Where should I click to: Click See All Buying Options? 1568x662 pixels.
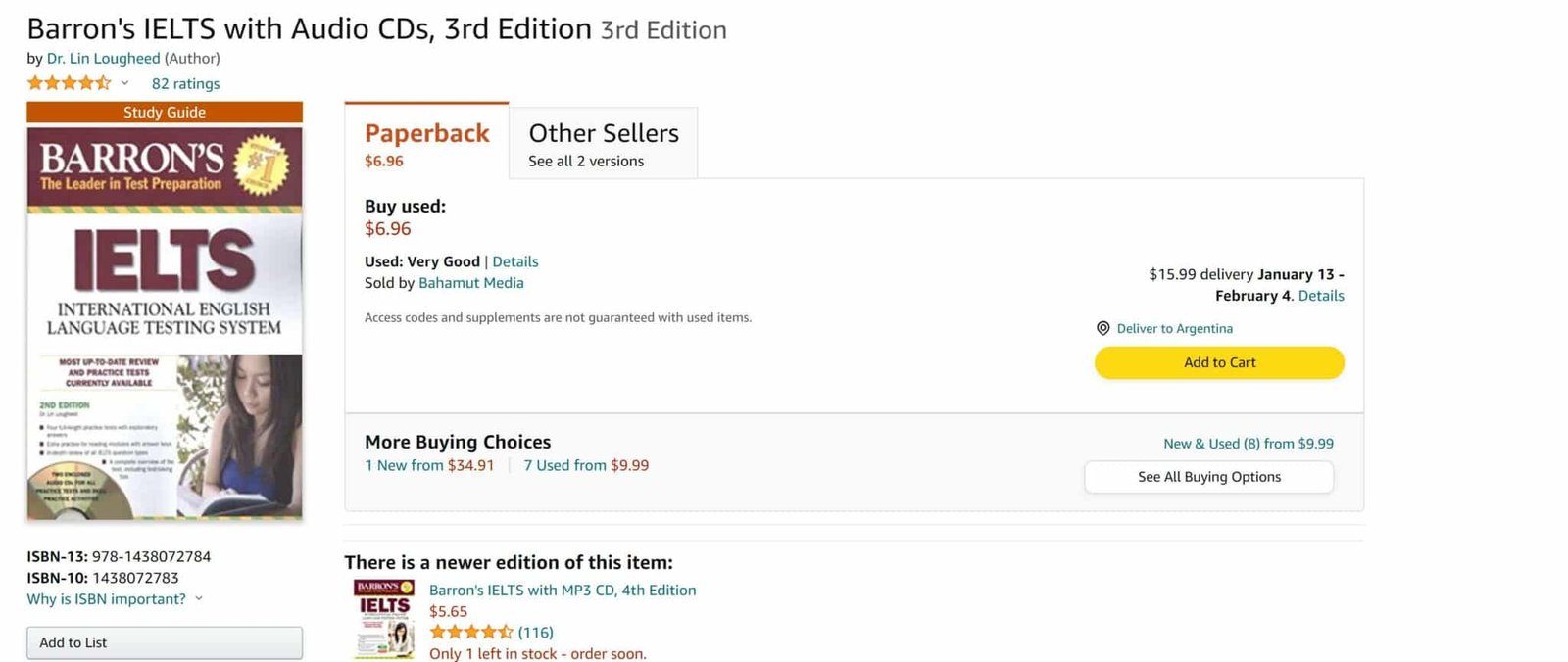coord(1208,477)
